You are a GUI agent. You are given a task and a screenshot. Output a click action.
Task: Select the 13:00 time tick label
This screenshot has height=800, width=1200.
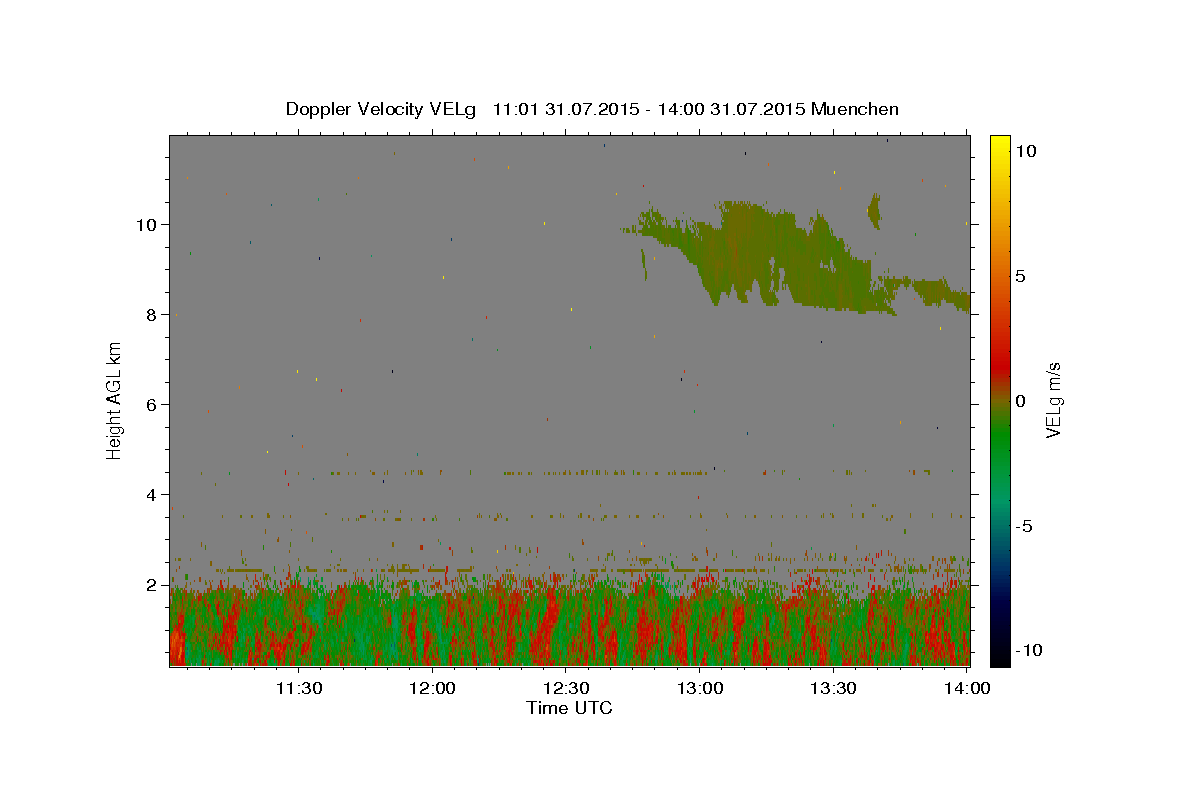pos(700,688)
